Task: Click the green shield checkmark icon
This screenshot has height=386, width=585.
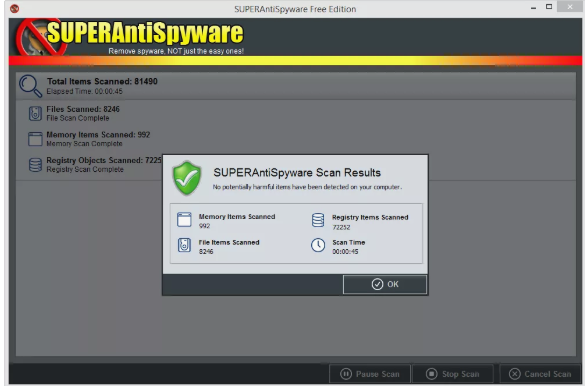Action: click(x=187, y=178)
